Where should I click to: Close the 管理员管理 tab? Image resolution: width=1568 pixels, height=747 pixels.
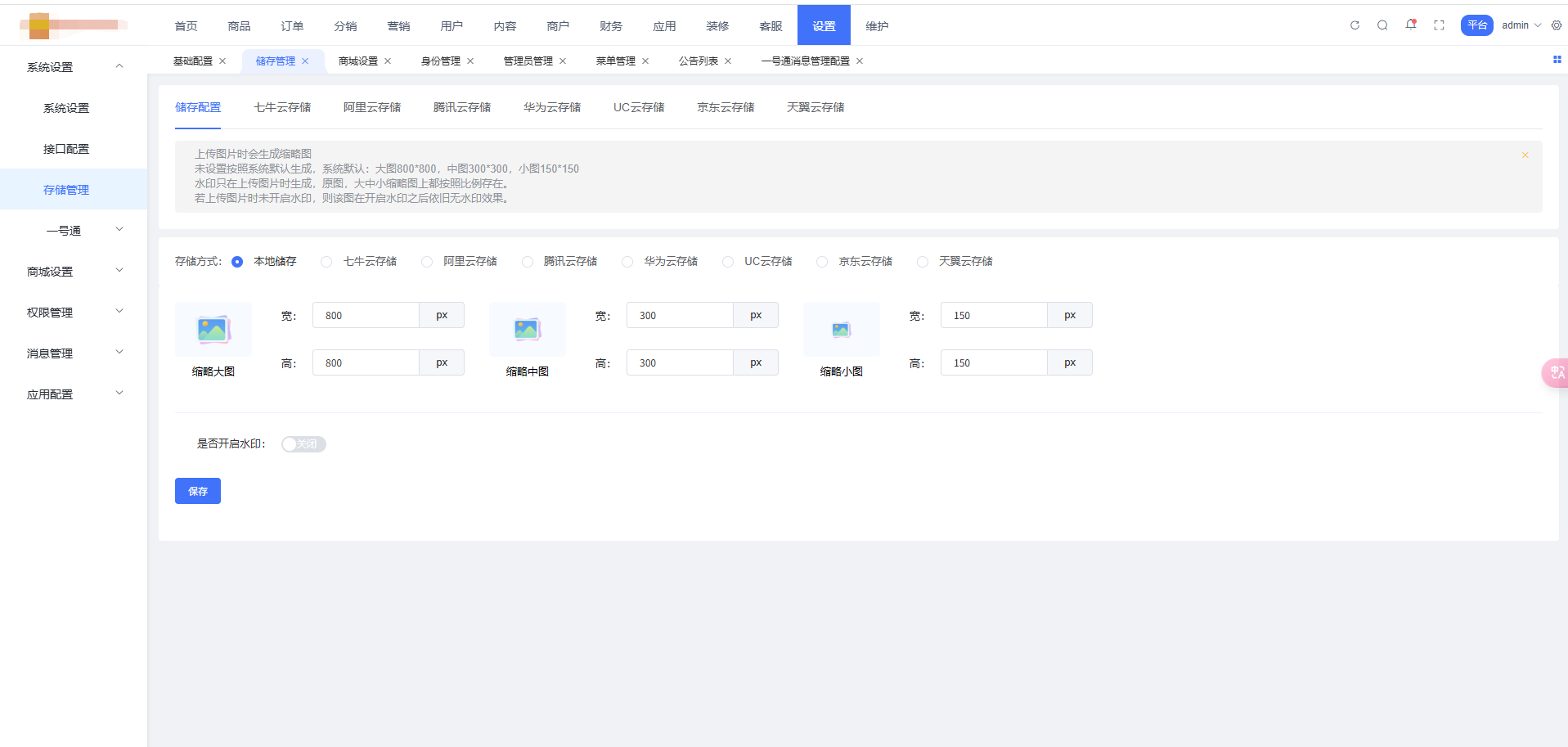tap(563, 61)
